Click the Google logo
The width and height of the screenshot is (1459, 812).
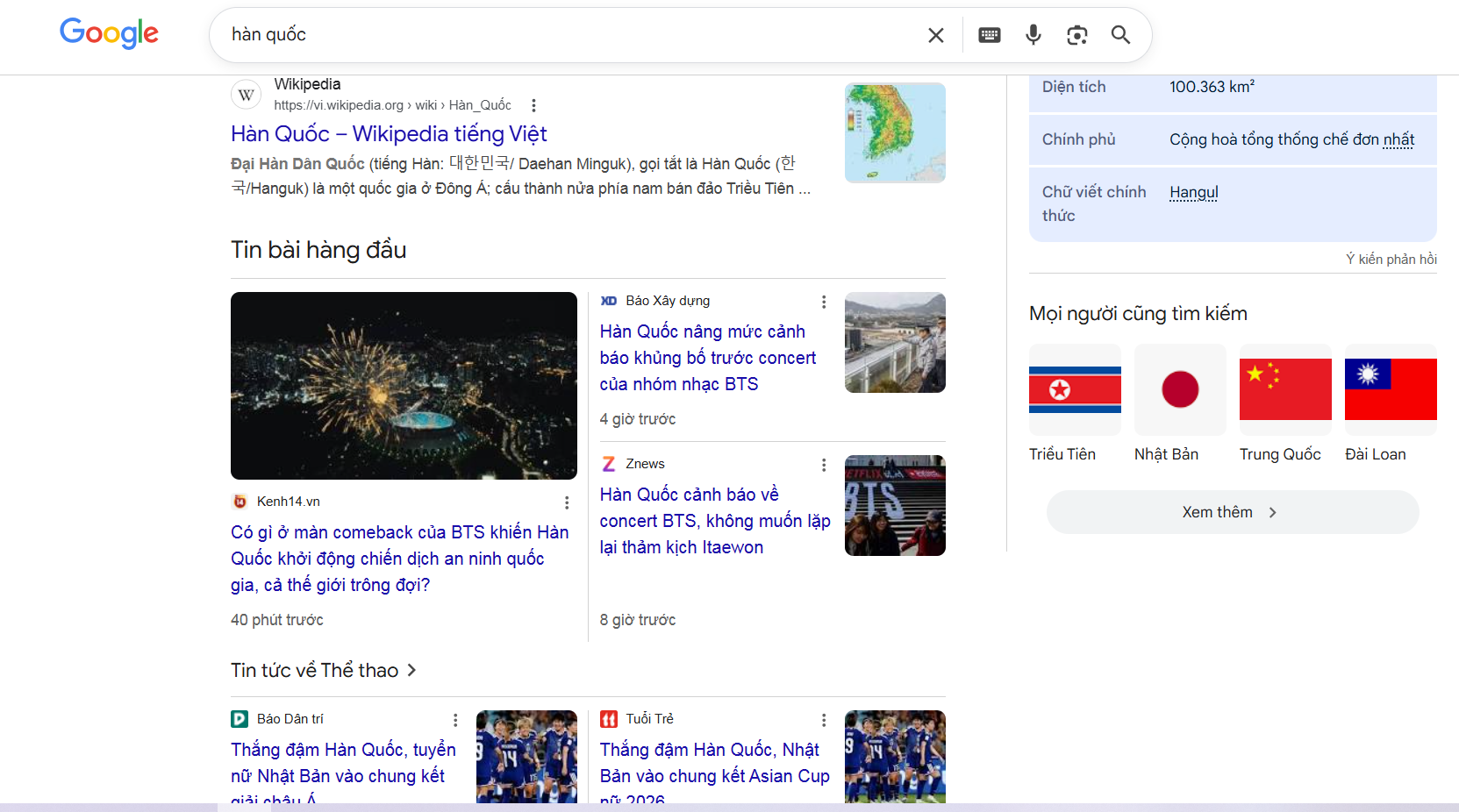pyautogui.click(x=109, y=33)
